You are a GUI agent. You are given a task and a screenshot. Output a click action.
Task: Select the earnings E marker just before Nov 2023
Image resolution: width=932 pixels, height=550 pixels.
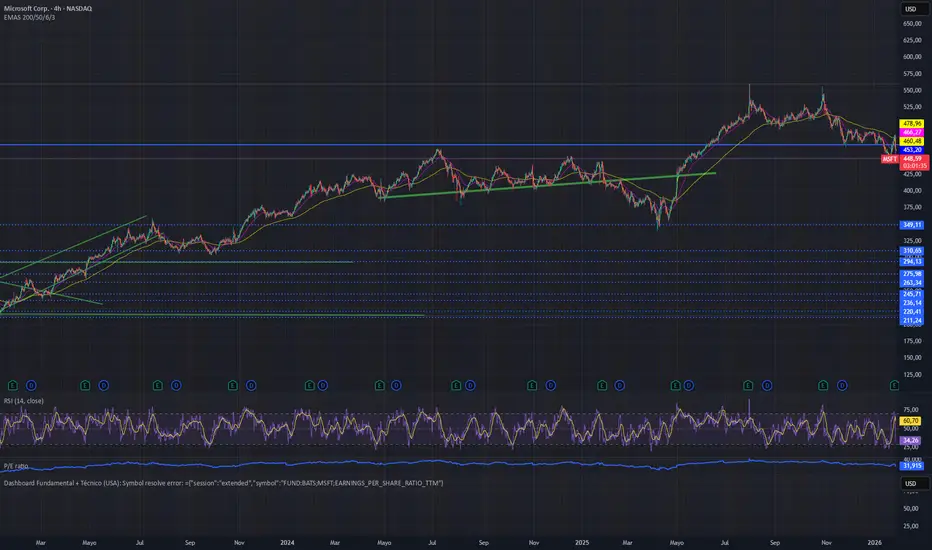(232, 385)
